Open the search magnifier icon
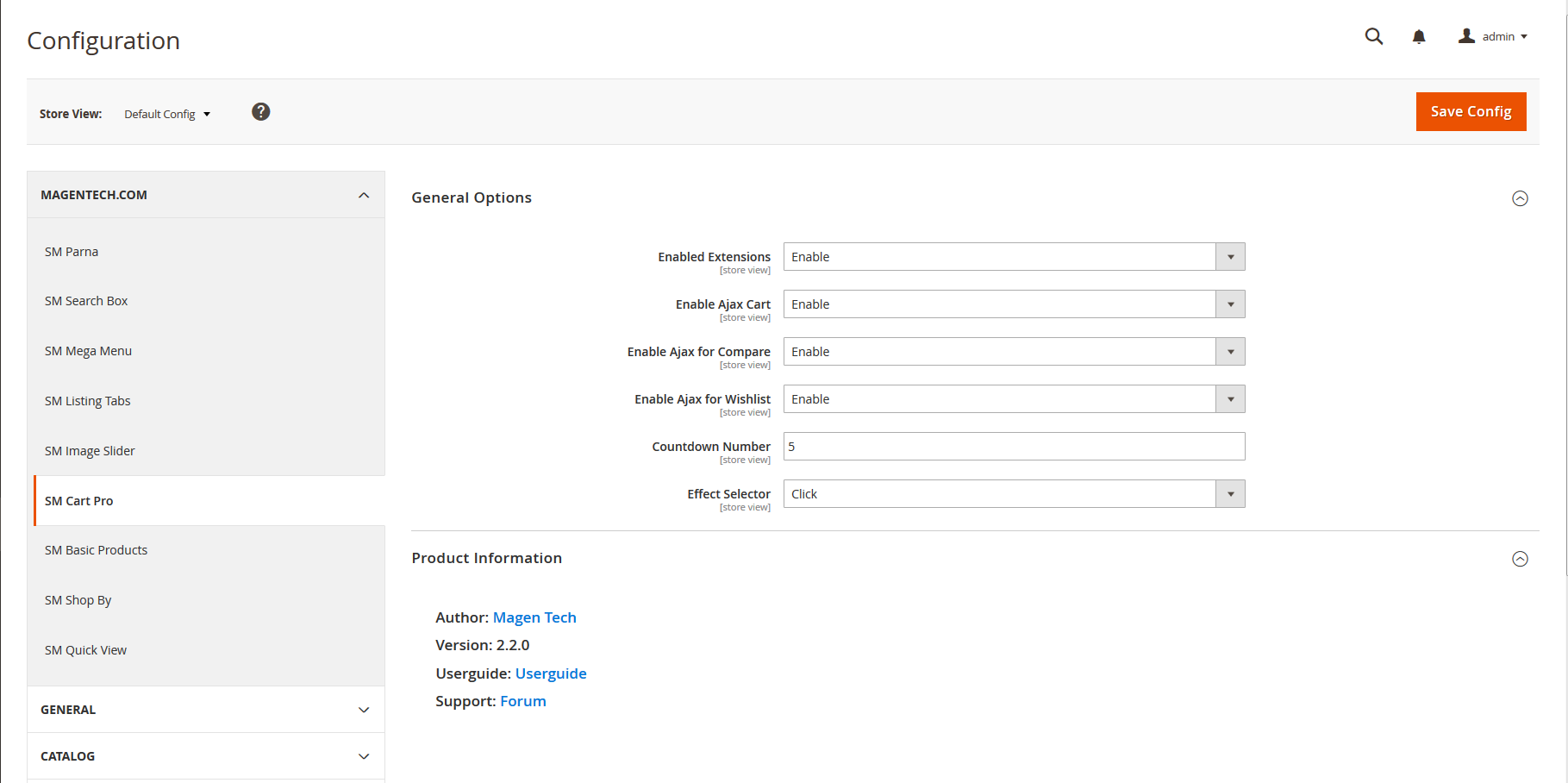The image size is (1568, 783). pyautogui.click(x=1374, y=36)
